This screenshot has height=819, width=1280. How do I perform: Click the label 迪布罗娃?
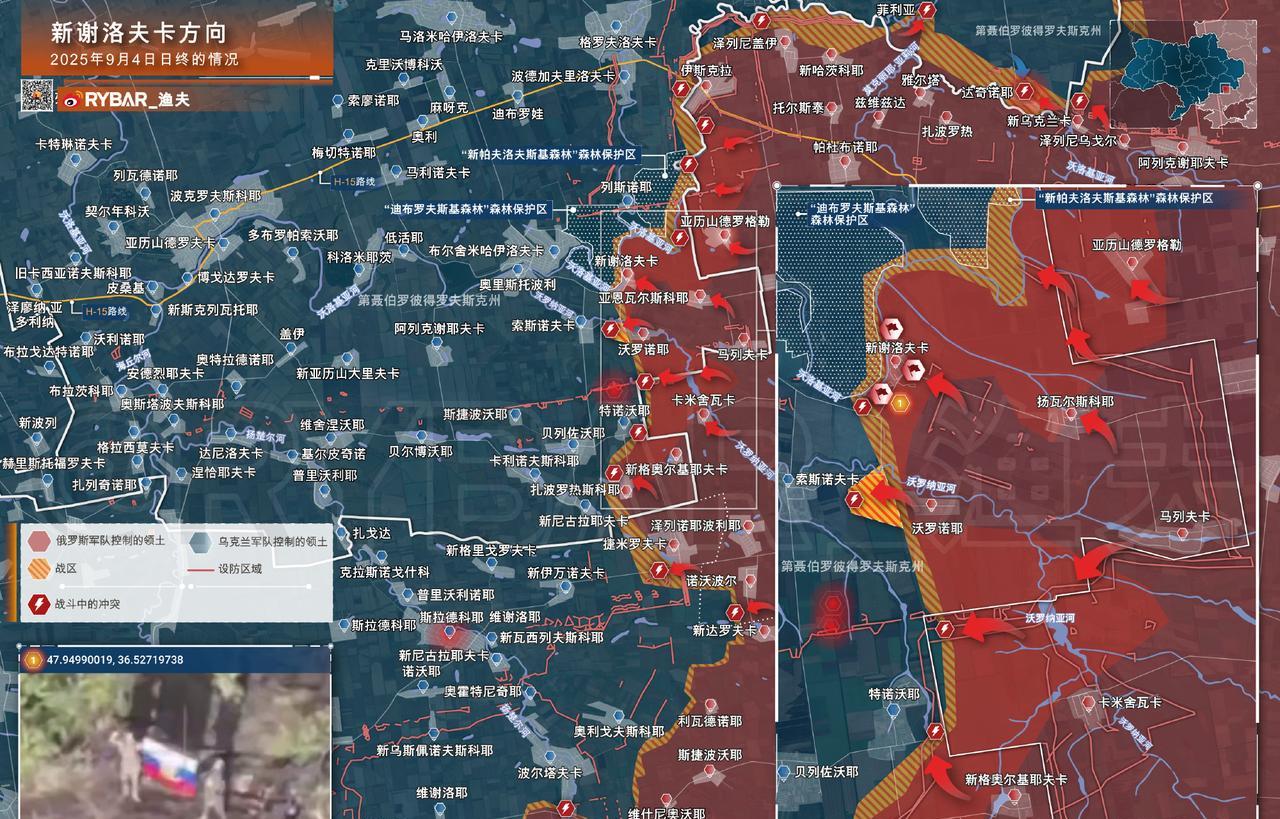(x=518, y=114)
